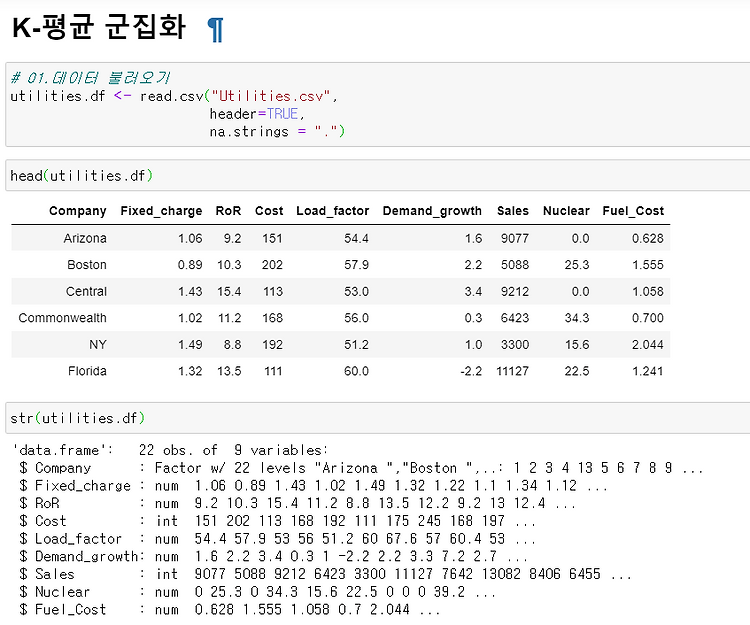Click the read.csv code cell
The image size is (750, 625).
(x=377, y=104)
